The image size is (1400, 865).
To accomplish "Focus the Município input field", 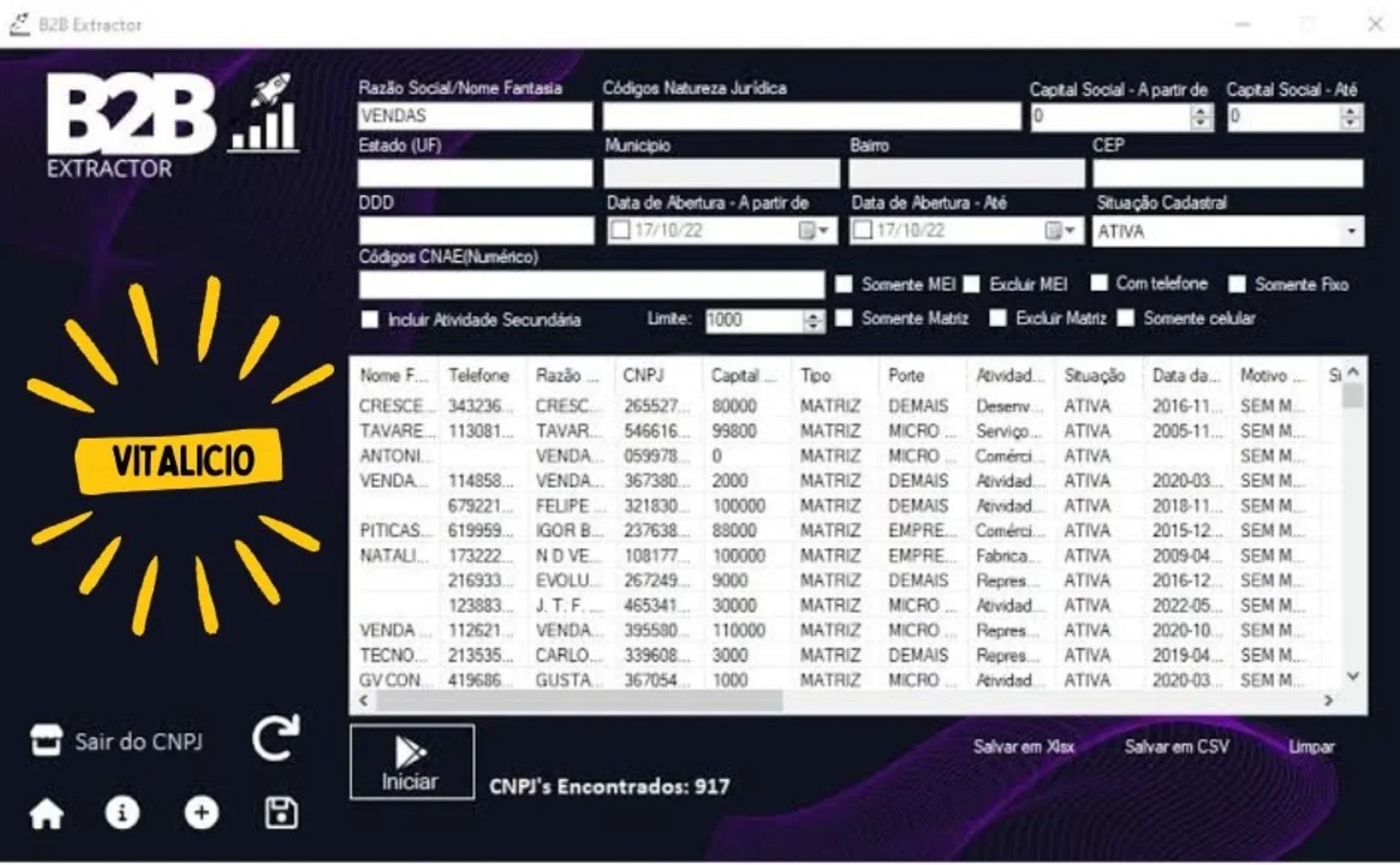I will pyautogui.click(x=722, y=173).
